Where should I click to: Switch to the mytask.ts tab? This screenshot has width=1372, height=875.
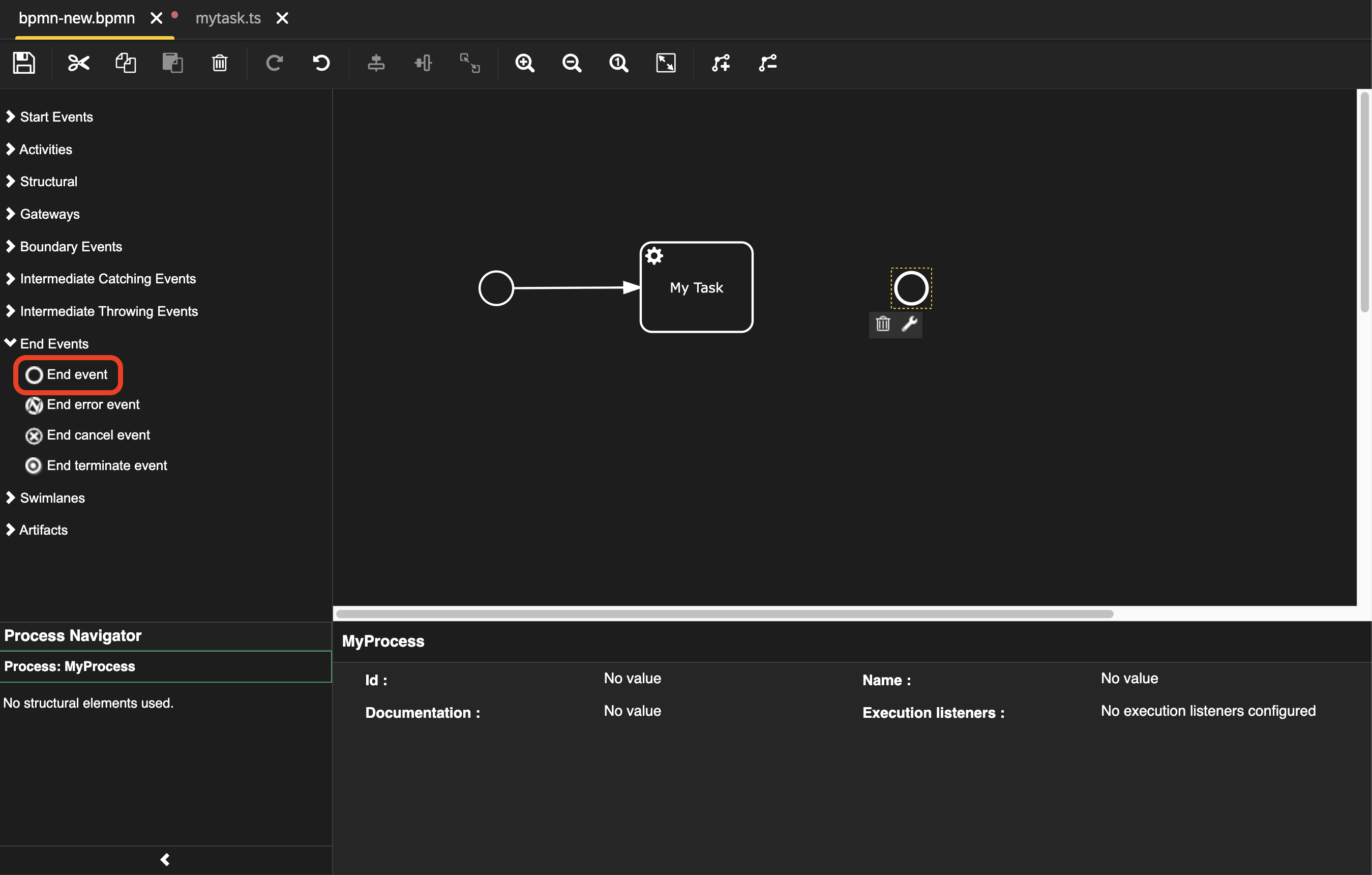(x=228, y=18)
